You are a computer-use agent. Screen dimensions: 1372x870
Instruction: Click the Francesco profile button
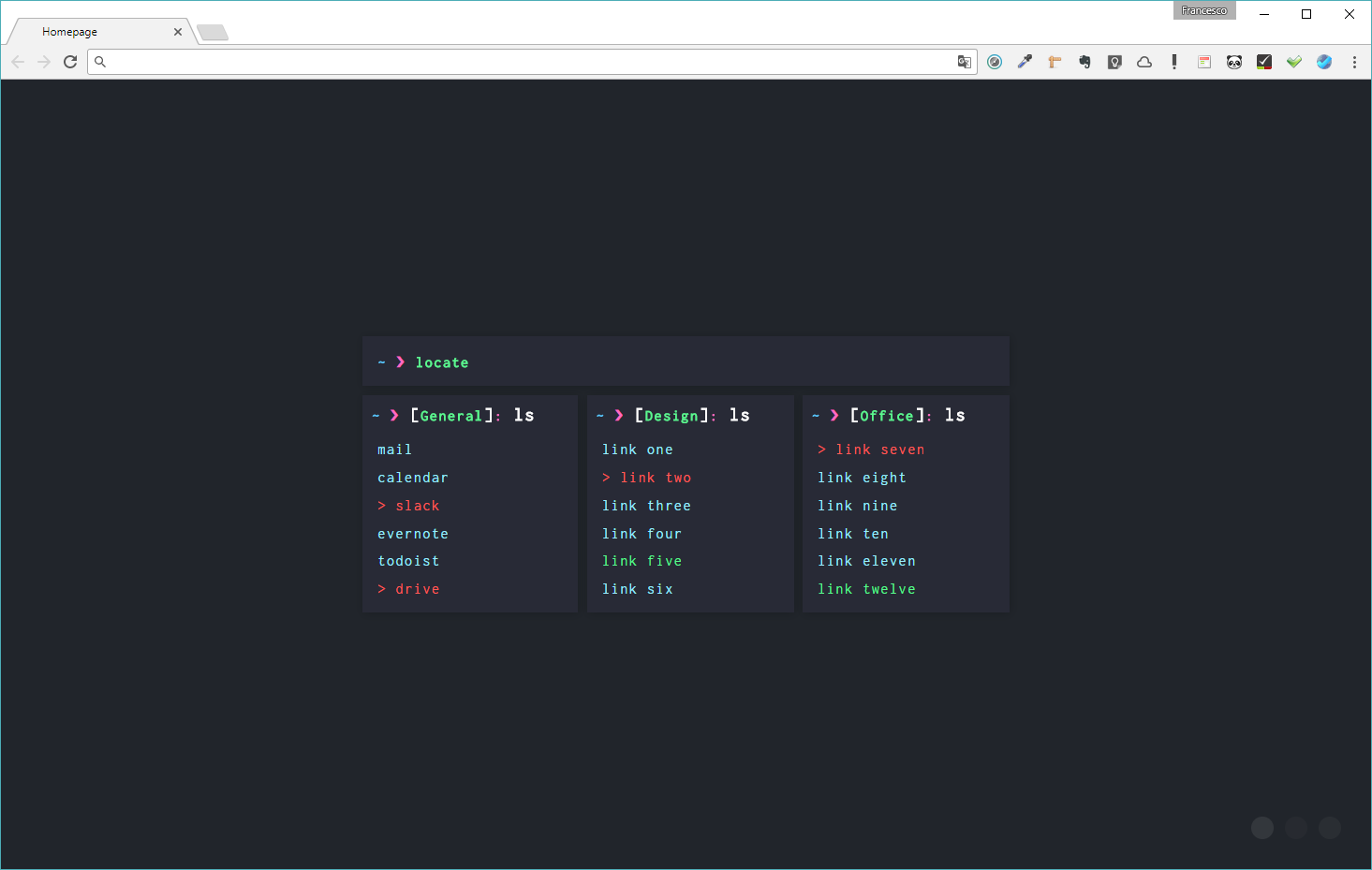[1204, 10]
